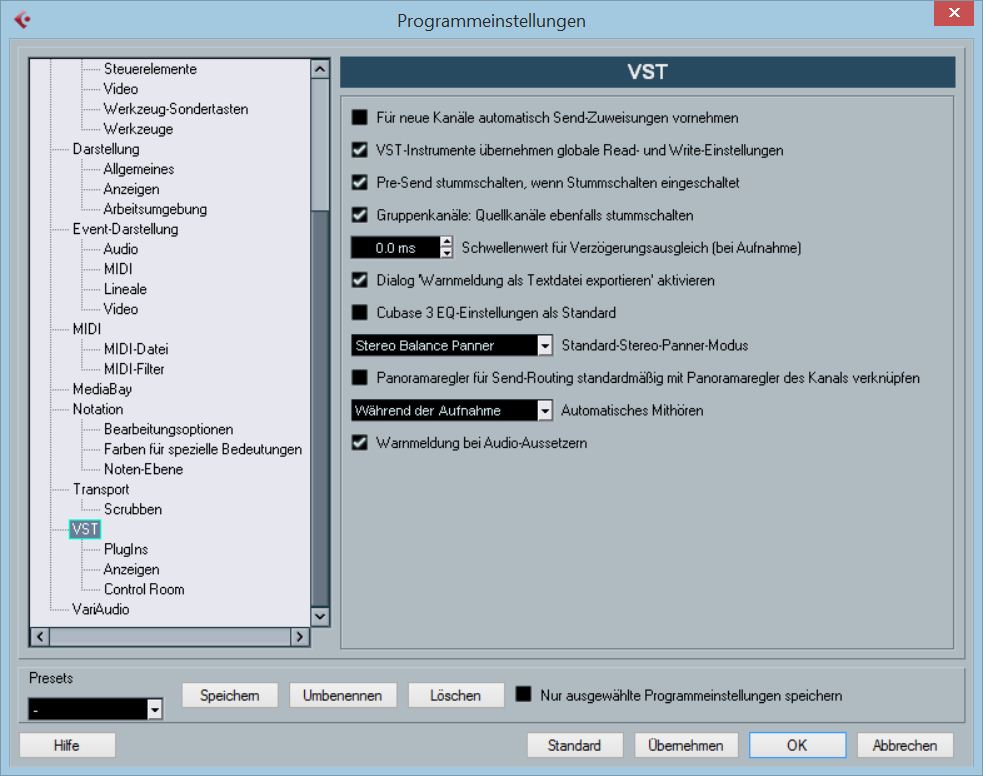983x776 pixels.
Task: Click Löschen preset button
Action: [456, 695]
